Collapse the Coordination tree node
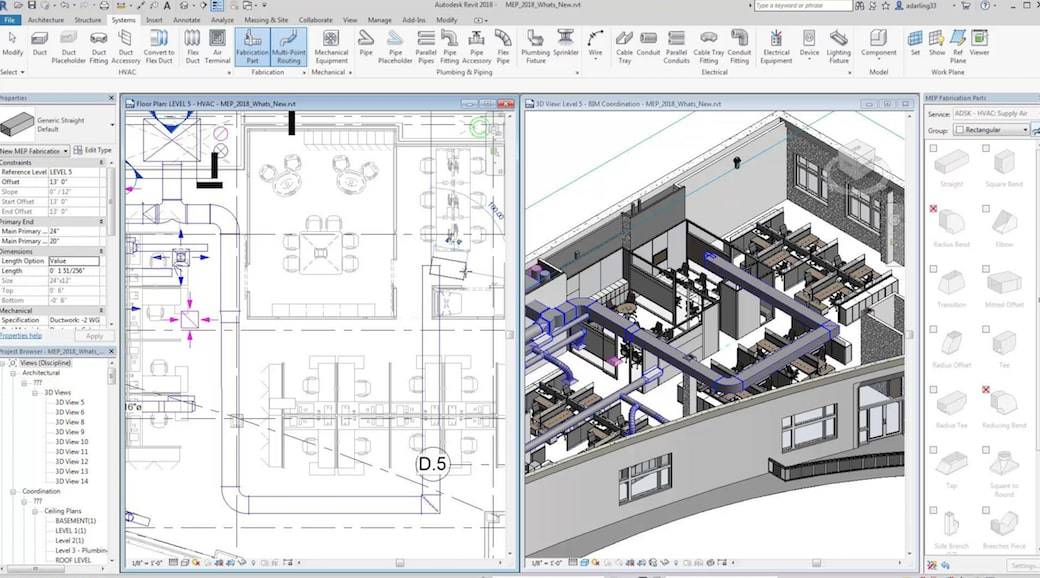This screenshot has width=1040, height=578. tap(13, 492)
